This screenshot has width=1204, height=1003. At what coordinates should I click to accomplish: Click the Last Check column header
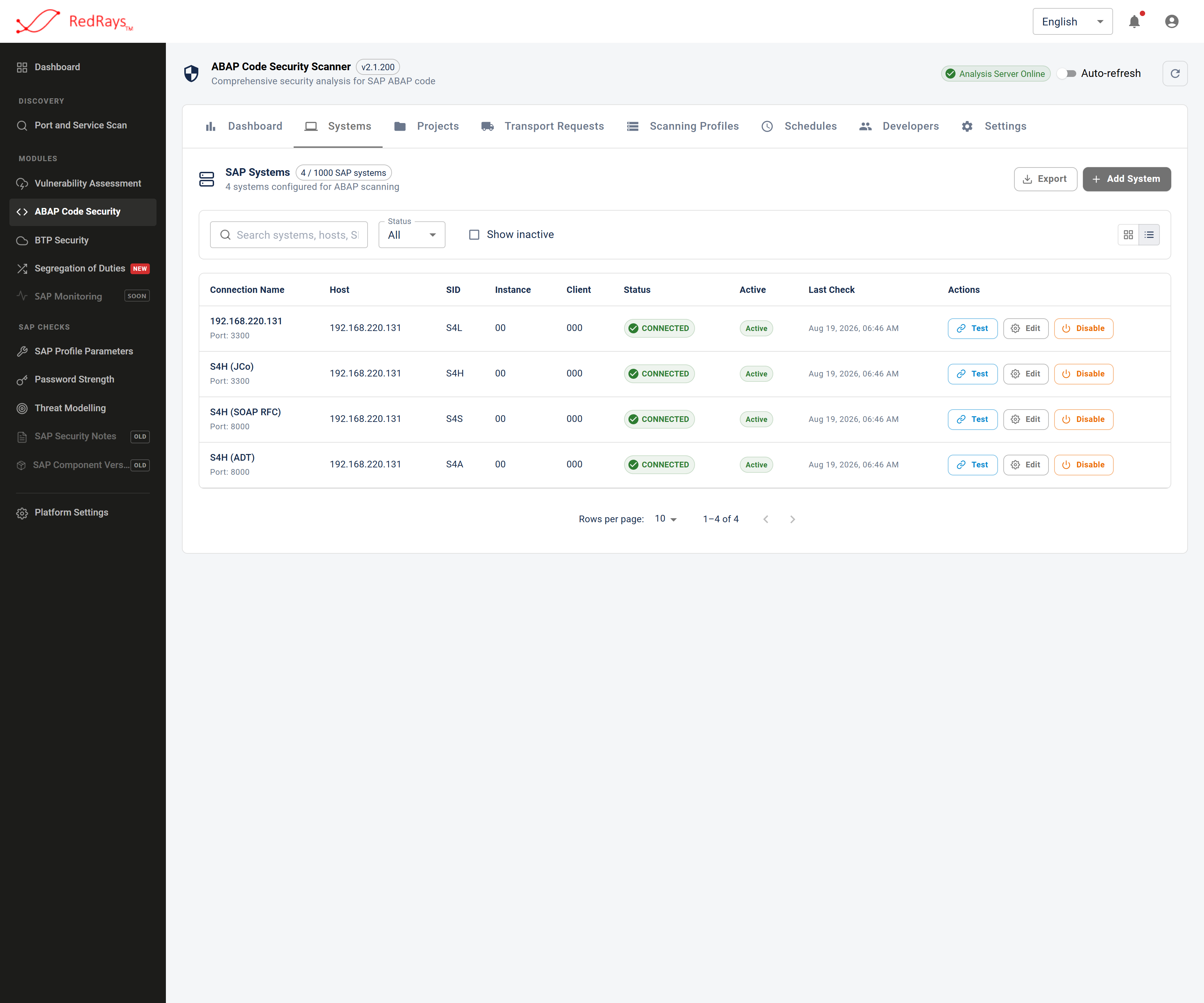pos(831,290)
